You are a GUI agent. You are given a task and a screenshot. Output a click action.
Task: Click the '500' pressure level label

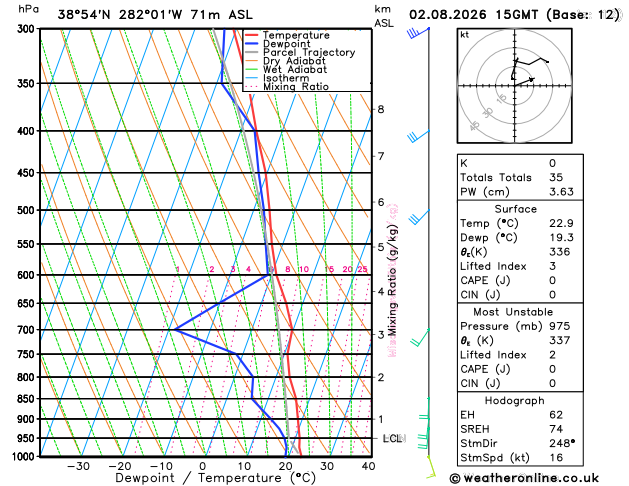(x=28, y=210)
